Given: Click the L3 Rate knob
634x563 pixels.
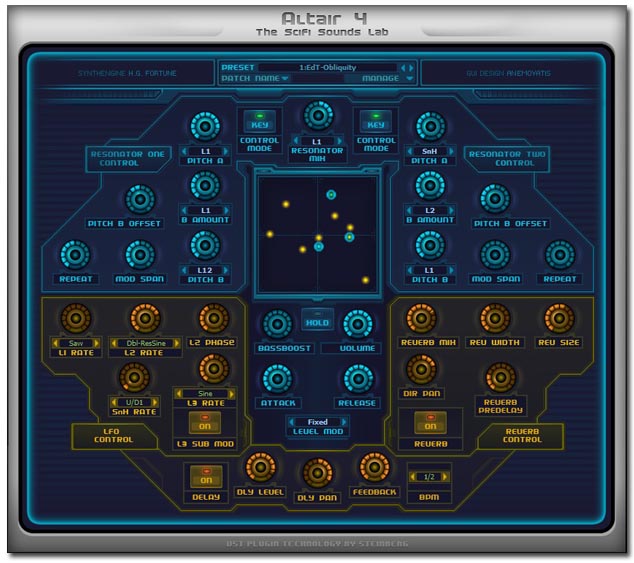Looking at the screenshot, I should [x=214, y=368].
